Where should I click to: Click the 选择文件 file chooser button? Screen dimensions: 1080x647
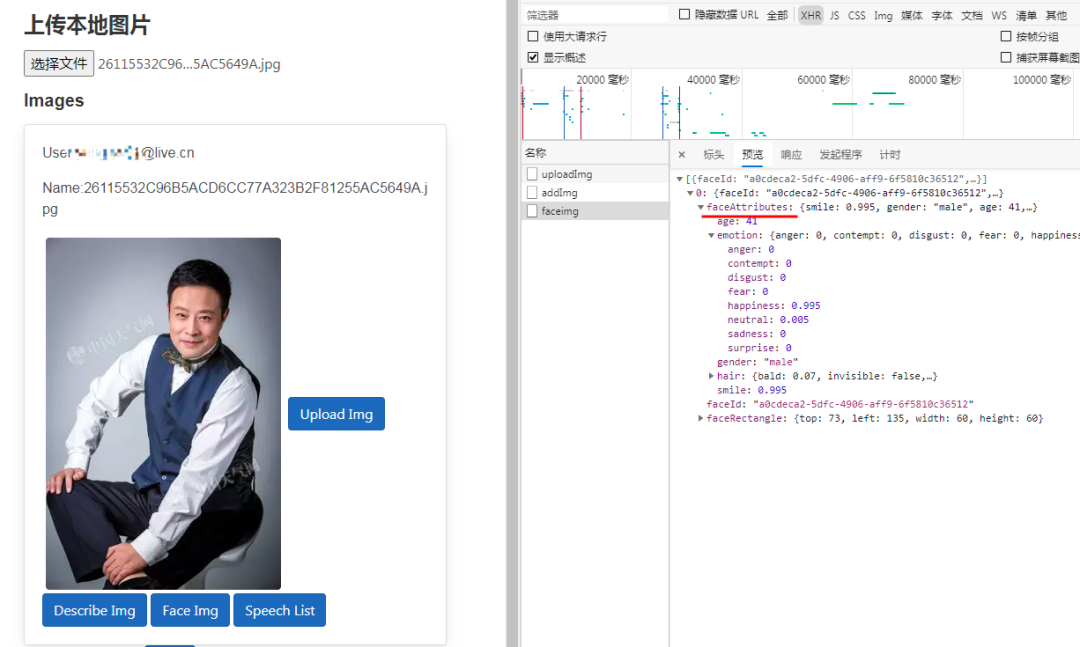click(59, 63)
